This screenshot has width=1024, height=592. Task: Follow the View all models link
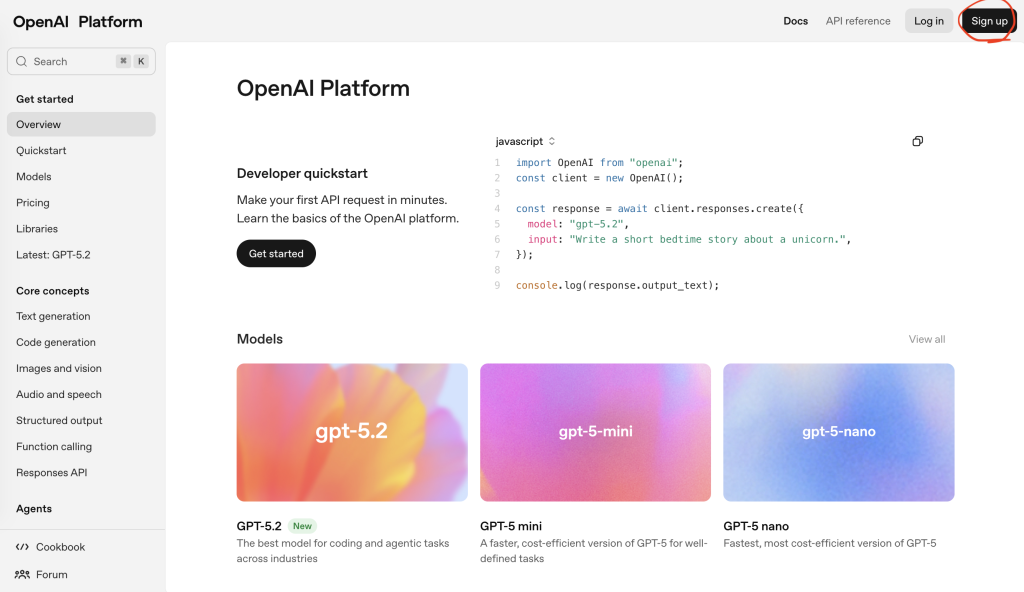pyautogui.click(x=926, y=339)
